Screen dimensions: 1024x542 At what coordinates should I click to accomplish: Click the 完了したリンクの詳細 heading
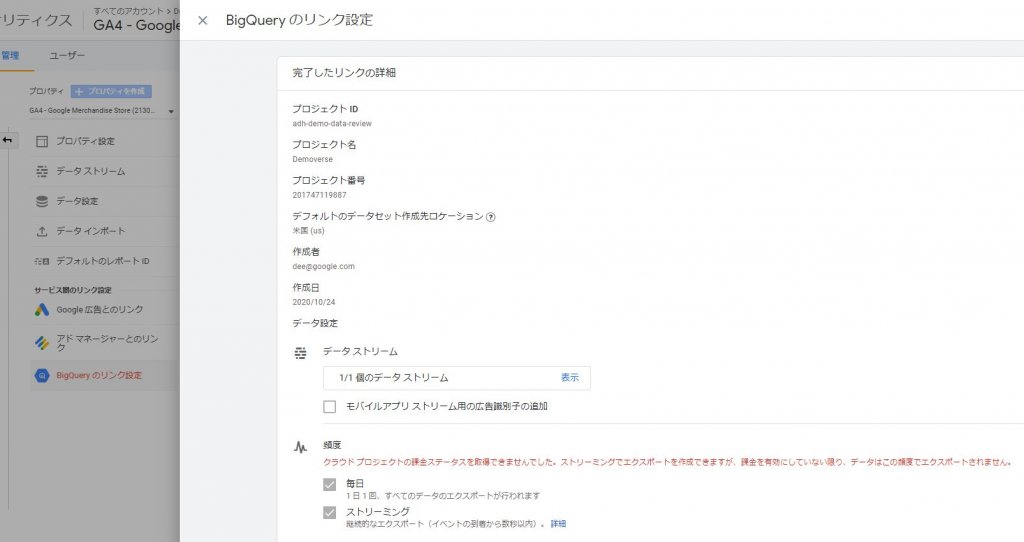pos(344,72)
